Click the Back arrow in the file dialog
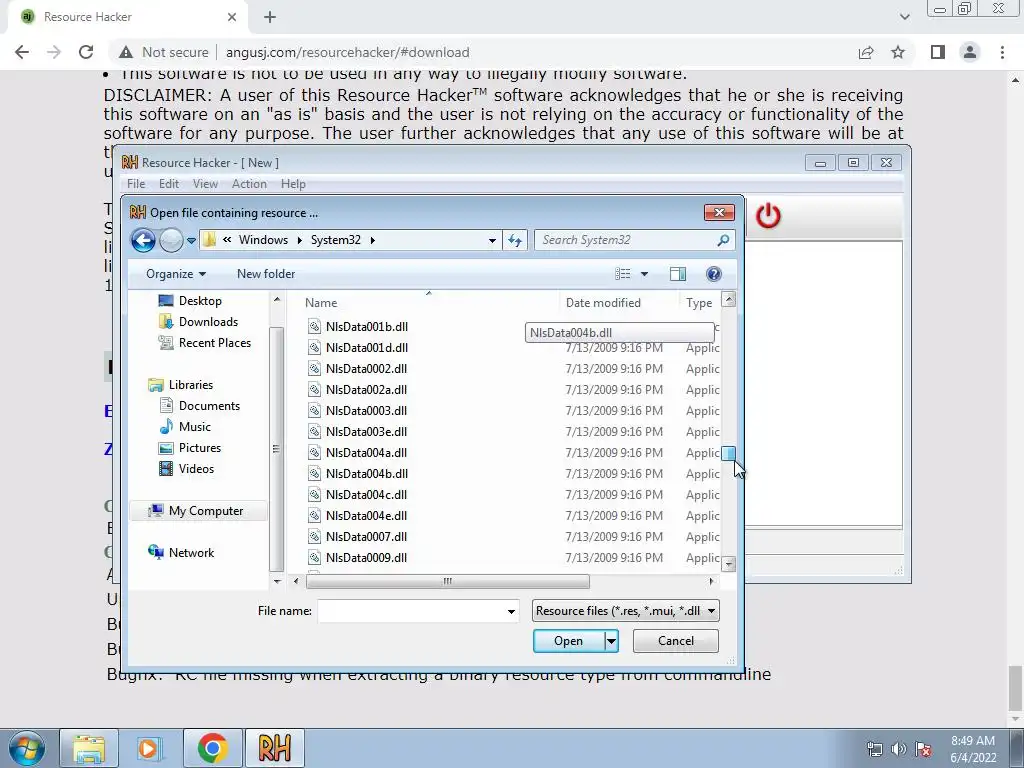 (143, 240)
